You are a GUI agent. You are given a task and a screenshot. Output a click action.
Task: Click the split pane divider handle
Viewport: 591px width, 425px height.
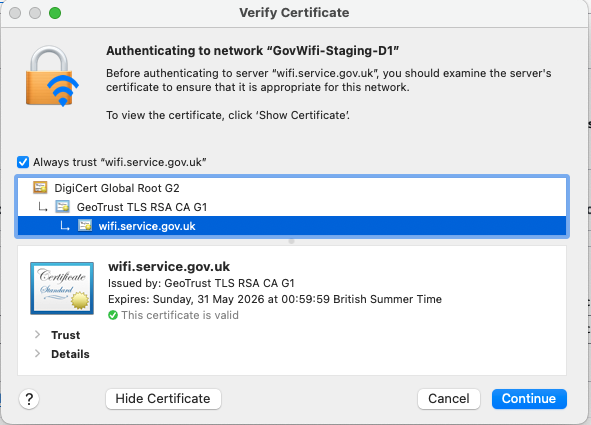coord(291,241)
